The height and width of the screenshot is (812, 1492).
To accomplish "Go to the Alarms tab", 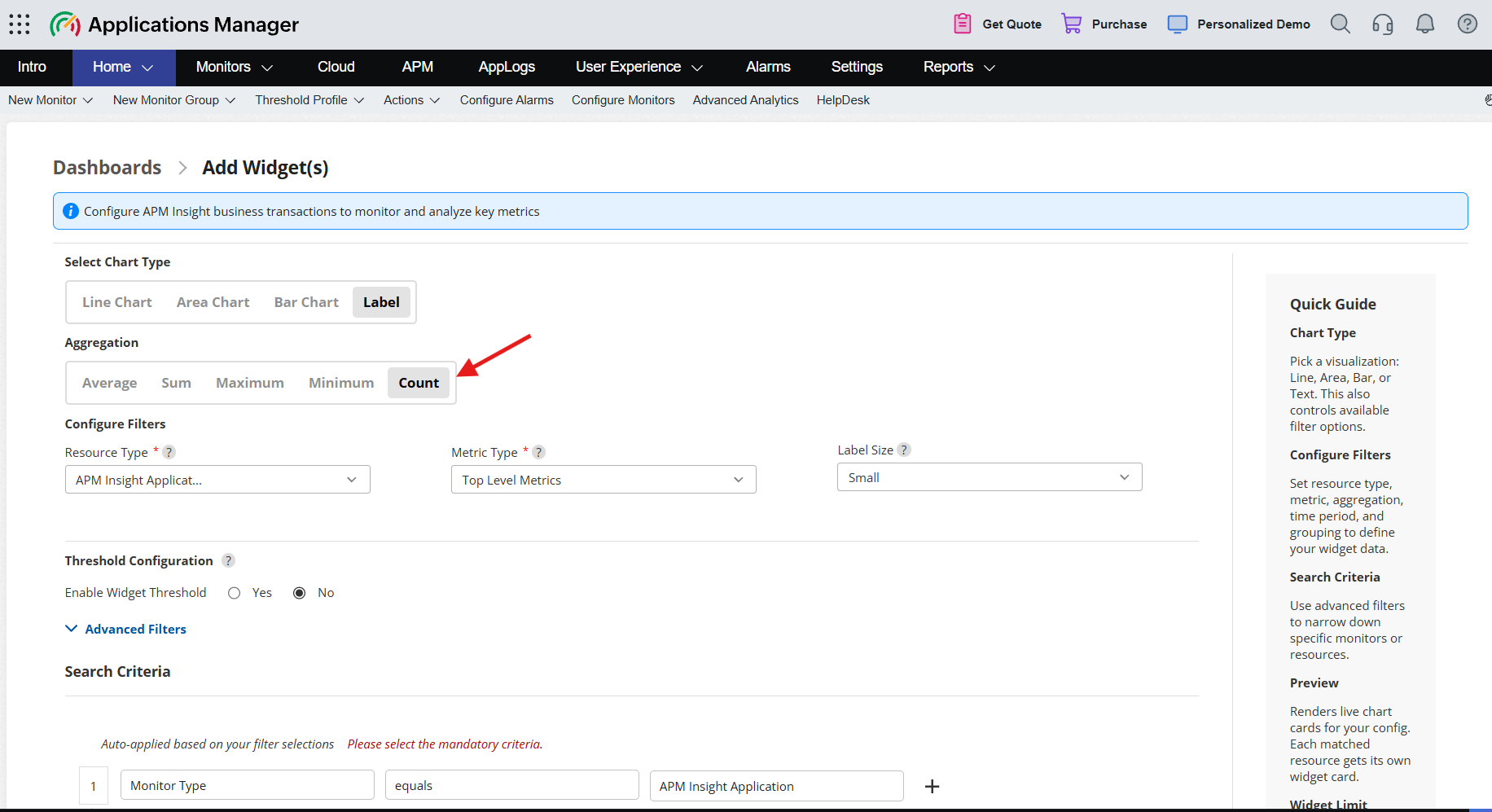I will coord(768,67).
